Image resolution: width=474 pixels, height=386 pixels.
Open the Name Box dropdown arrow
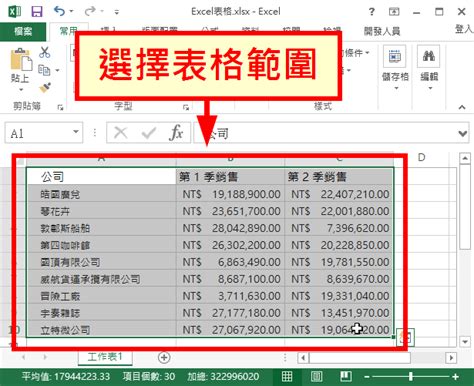click(x=76, y=132)
